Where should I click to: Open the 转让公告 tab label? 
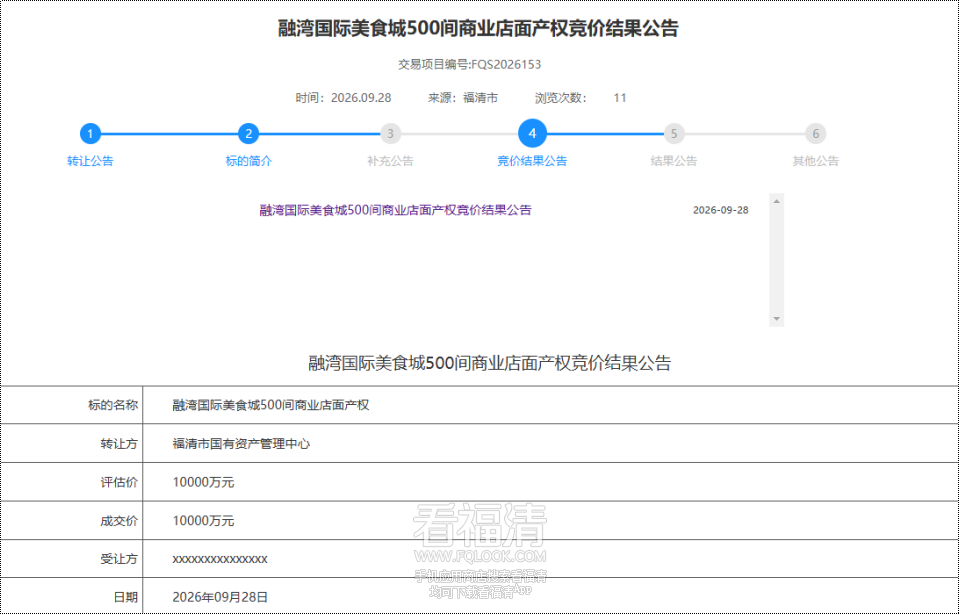coord(90,161)
